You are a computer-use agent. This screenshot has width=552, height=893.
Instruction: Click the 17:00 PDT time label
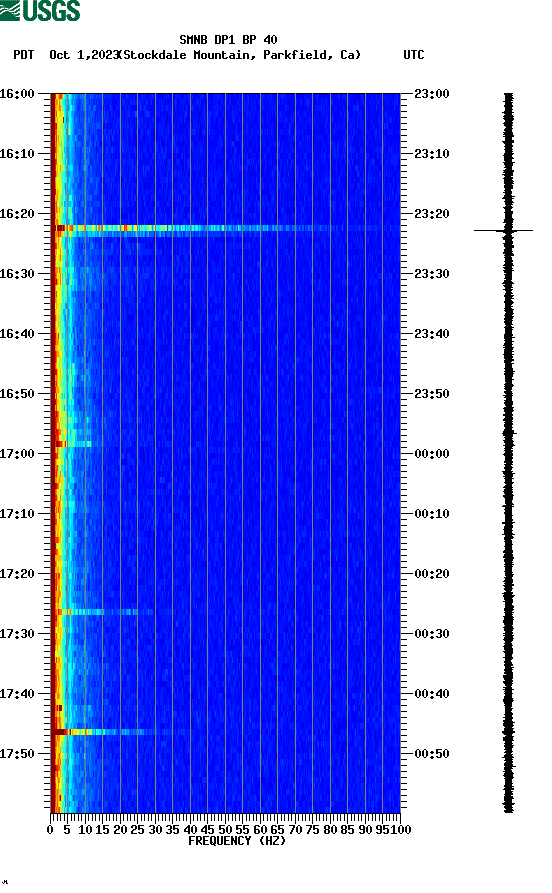pos(17,454)
